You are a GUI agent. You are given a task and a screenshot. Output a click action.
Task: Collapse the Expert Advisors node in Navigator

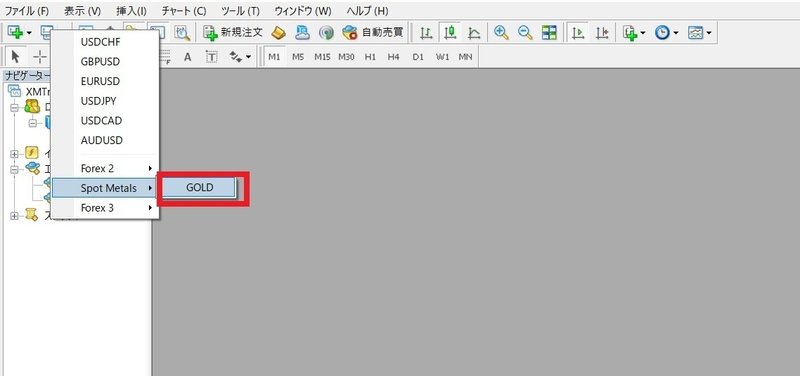(x=14, y=169)
